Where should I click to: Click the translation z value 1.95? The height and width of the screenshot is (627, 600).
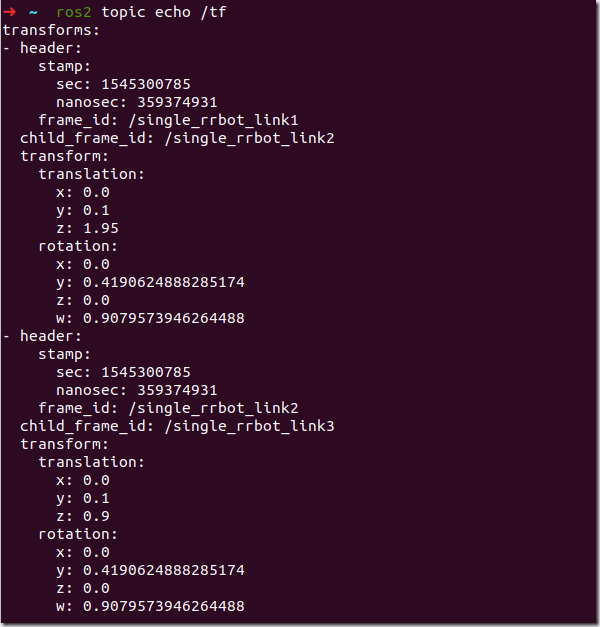coord(101,228)
